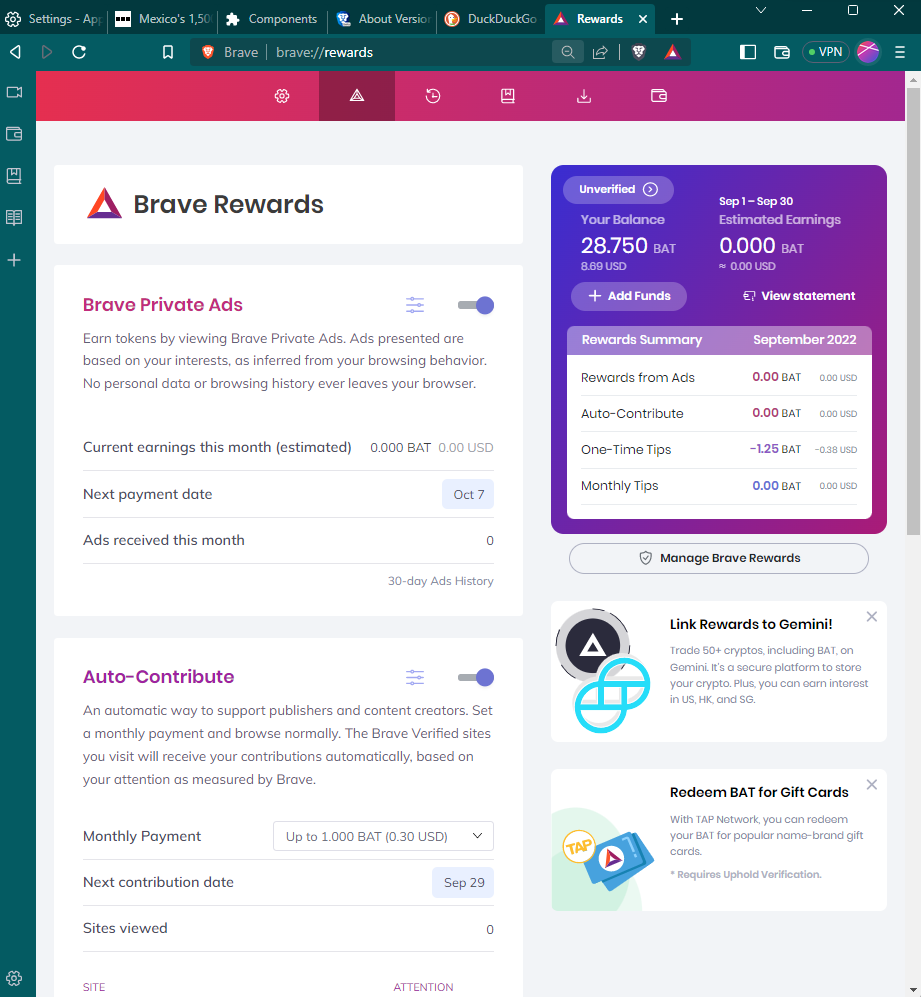Screen dimensions: 921x997
Task: Click TAP Network gift card image
Action: pyautogui.click(x=608, y=858)
